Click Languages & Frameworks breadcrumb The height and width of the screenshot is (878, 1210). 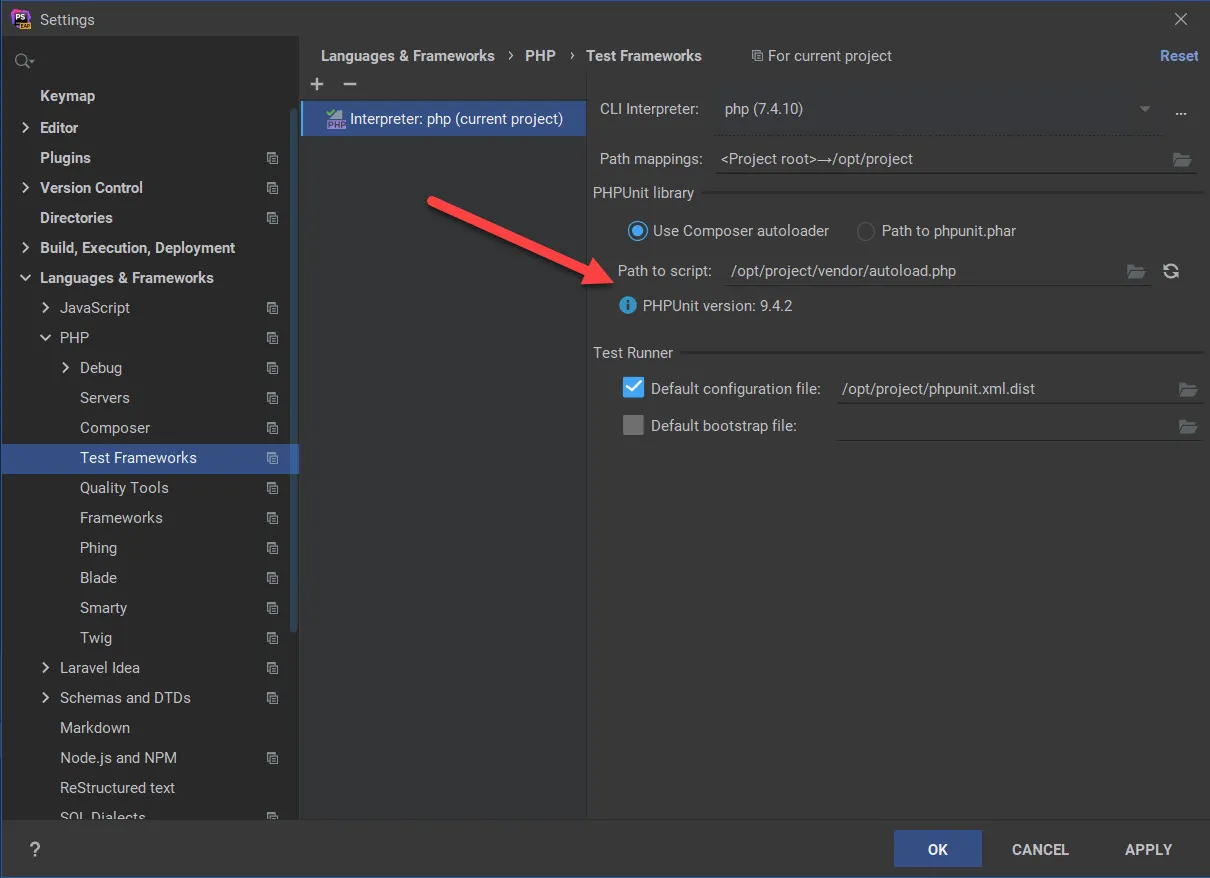[x=408, y=56]
